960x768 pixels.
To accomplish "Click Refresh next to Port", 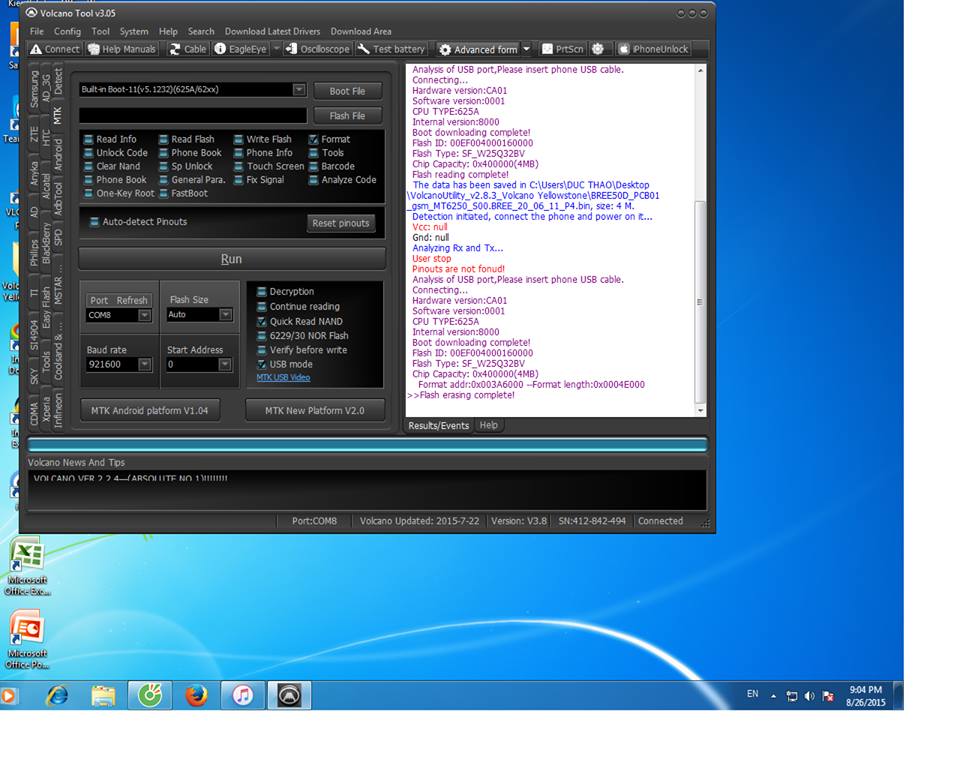I will pyautogui.click(x=132, y=300).
